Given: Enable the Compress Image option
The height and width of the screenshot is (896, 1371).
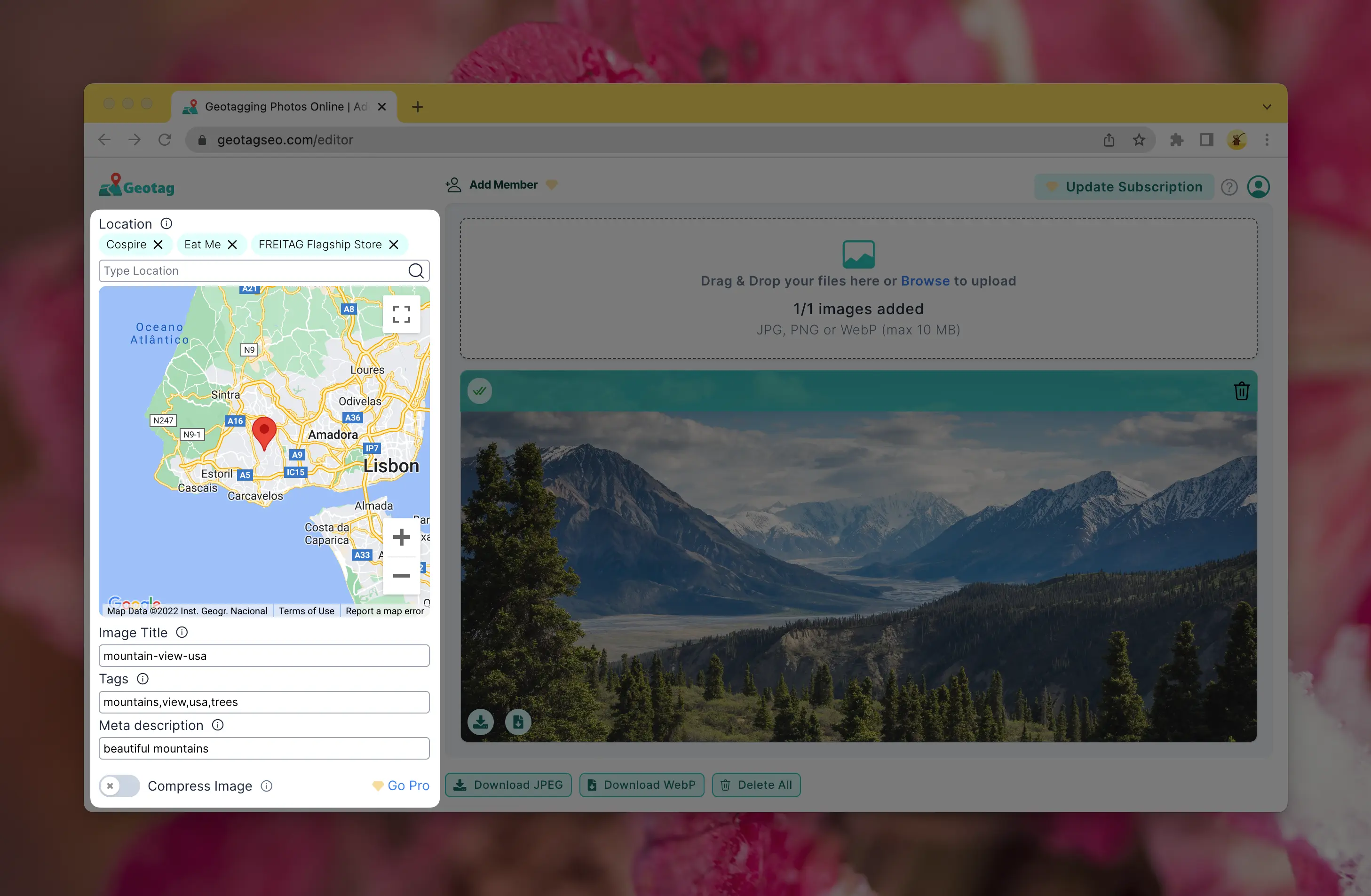Looking at the screenshot, I should pos(118,786).
